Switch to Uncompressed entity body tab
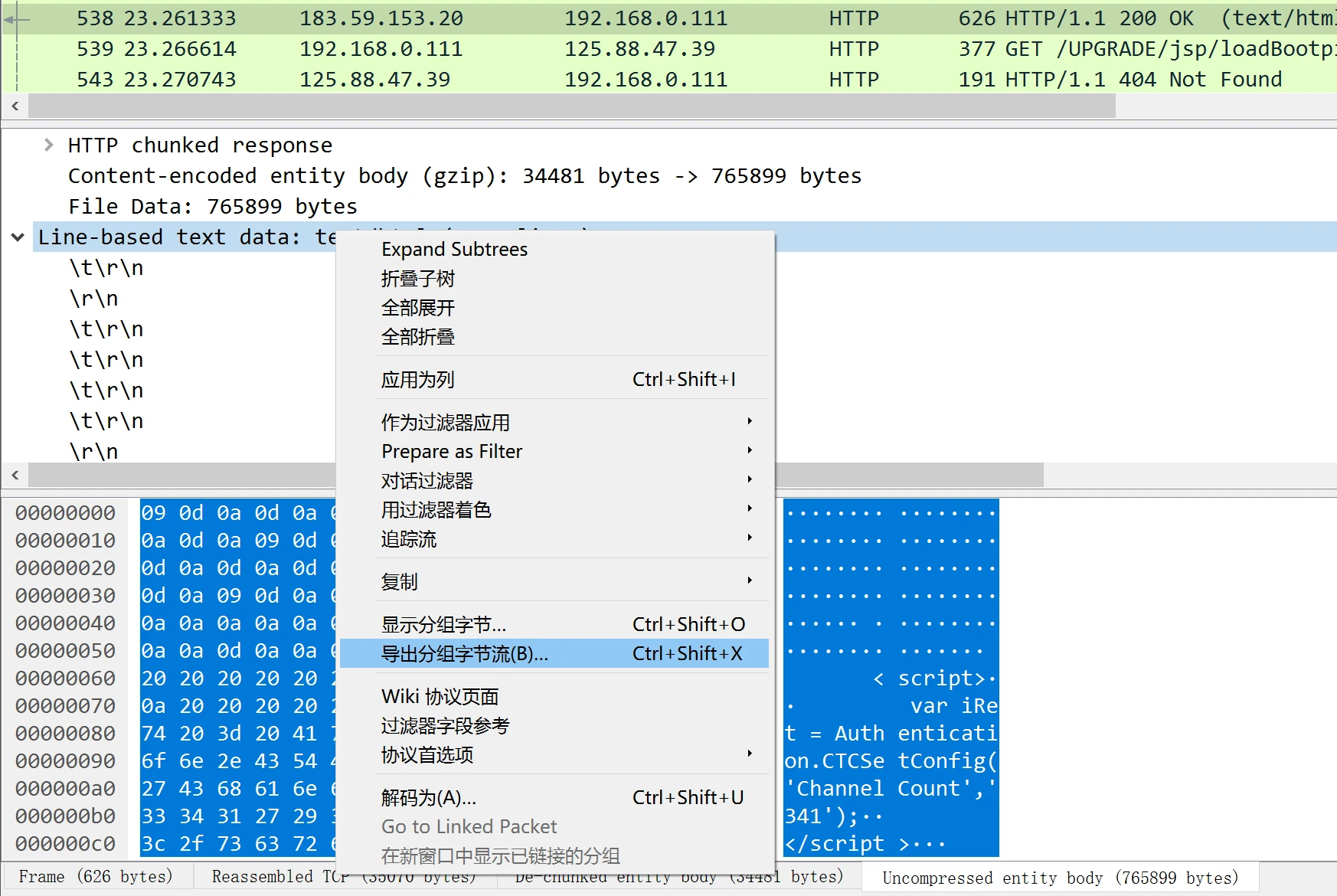 (1060, 878)
